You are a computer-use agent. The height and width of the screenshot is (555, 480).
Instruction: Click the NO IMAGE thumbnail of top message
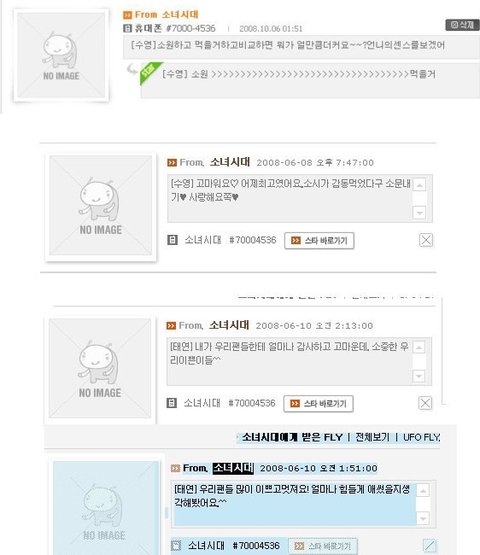pyautogui.click(x=61, y=55)
